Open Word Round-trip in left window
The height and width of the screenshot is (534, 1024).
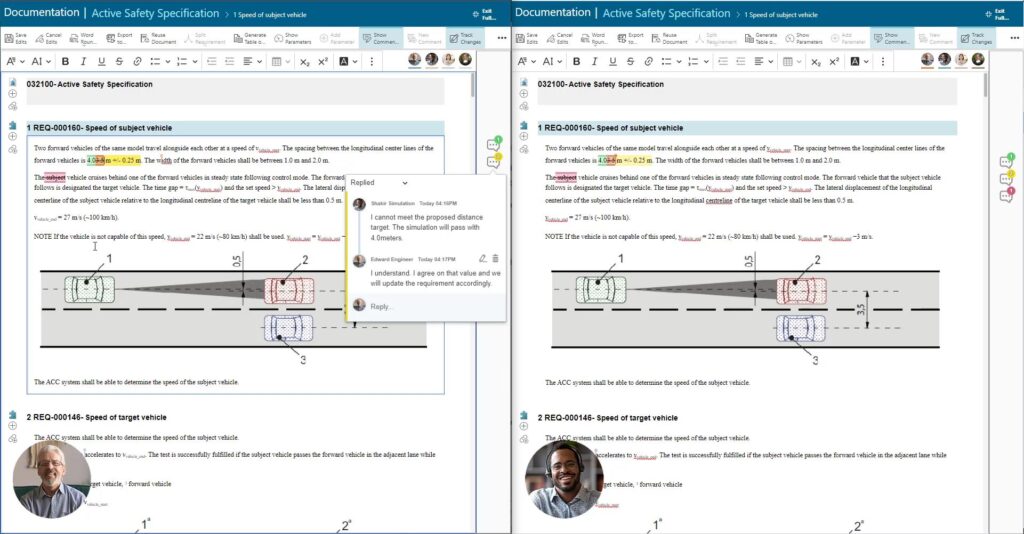coord(82,39)
